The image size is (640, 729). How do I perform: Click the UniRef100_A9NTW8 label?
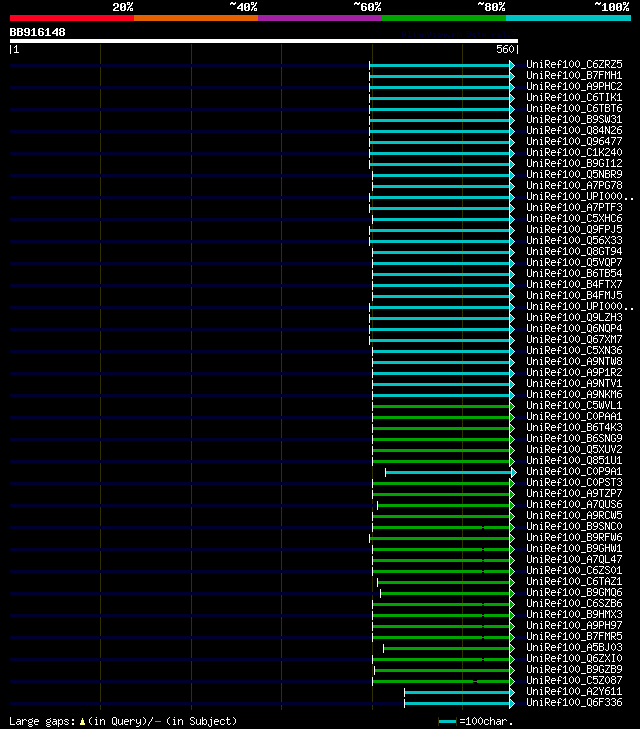pos(574,362)
